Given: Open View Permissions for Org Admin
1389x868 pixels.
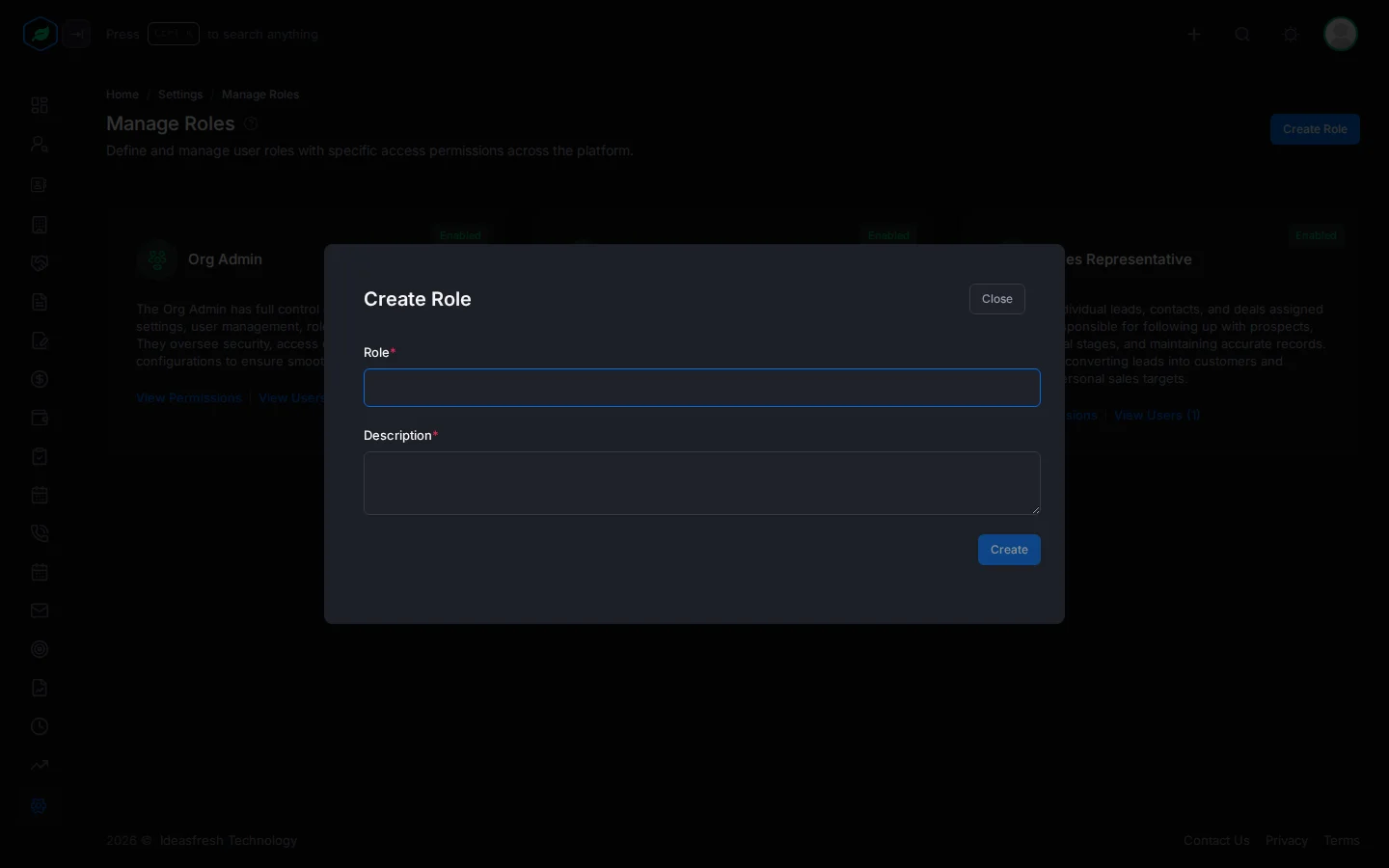Looking at the screenshot, I should (189, 398).
